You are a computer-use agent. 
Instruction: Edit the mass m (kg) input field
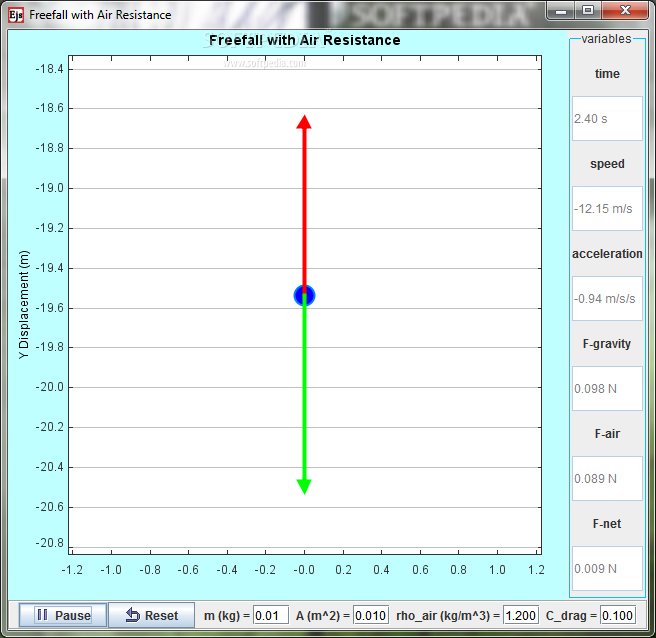271,615
